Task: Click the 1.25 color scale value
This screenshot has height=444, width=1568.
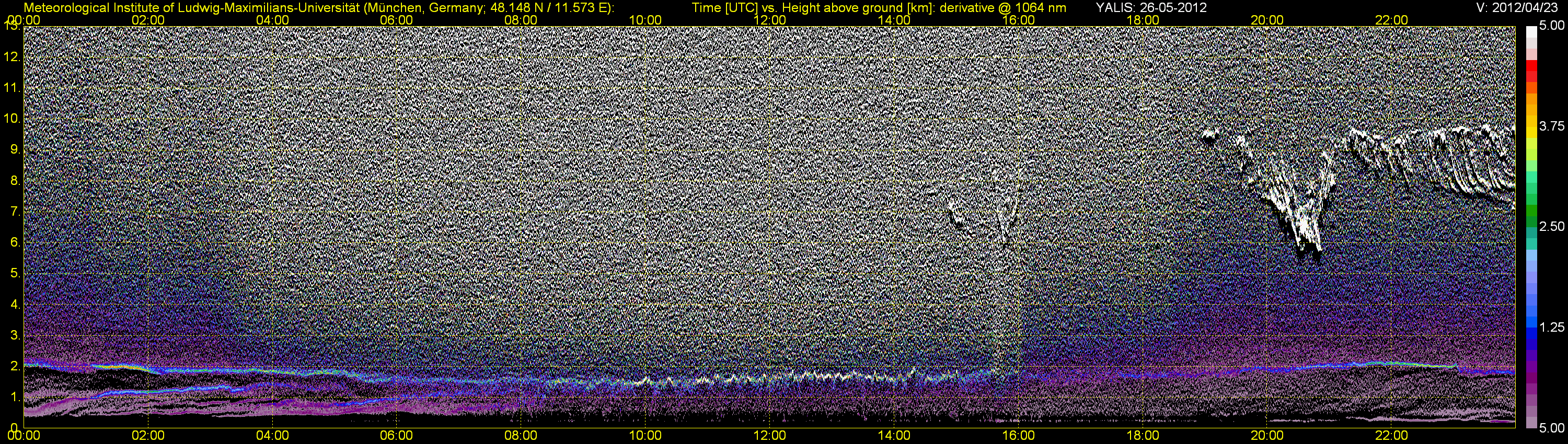Action: point(1552,327)
